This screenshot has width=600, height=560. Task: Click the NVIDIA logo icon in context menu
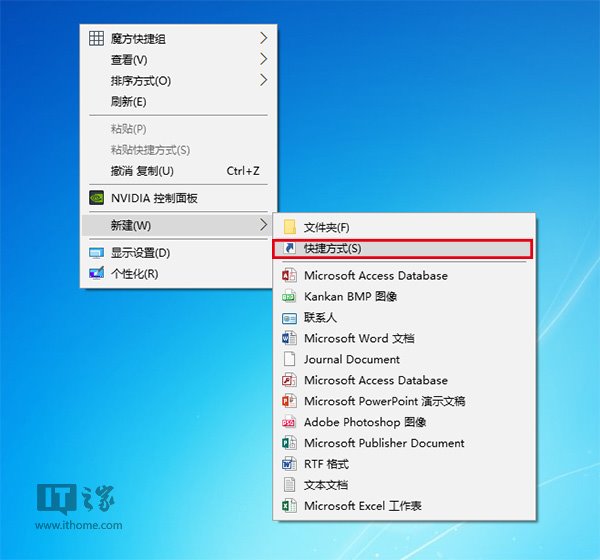click(96, 198)
